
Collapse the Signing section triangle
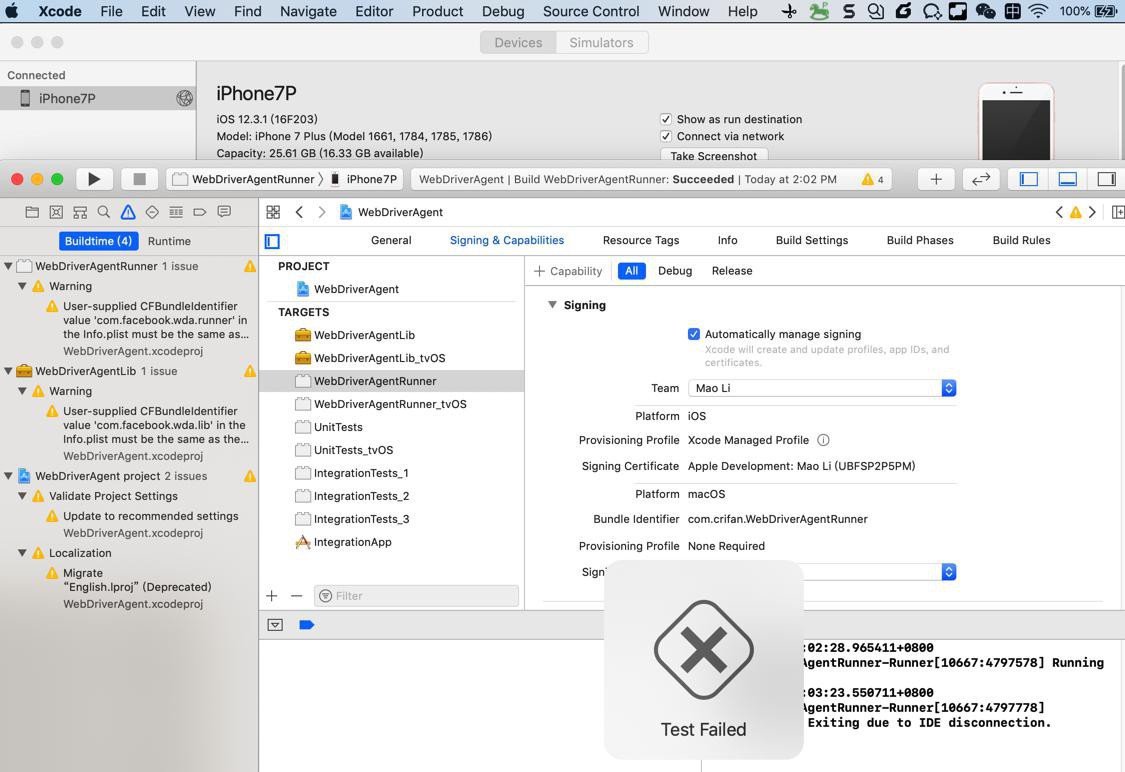[552, 305]
